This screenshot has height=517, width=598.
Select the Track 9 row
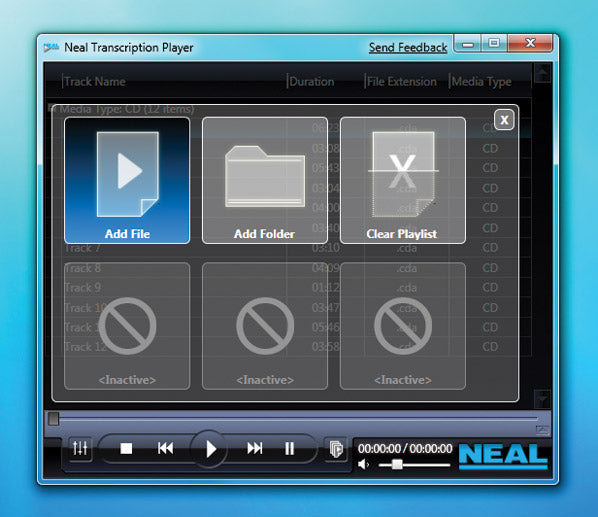pos(288,287)
